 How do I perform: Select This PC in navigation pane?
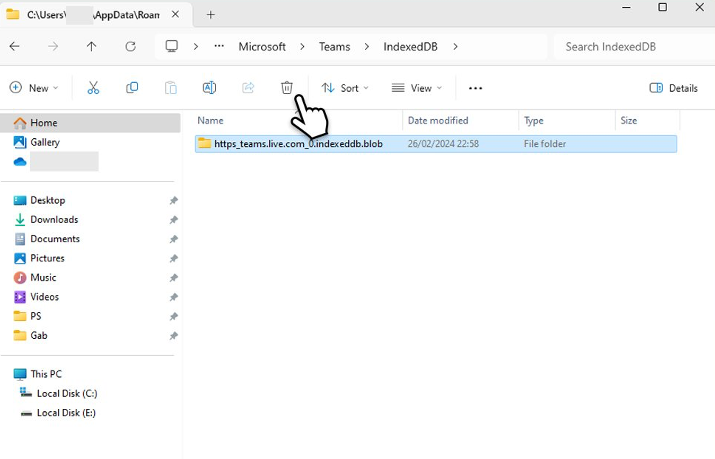[x=46, y=374]
